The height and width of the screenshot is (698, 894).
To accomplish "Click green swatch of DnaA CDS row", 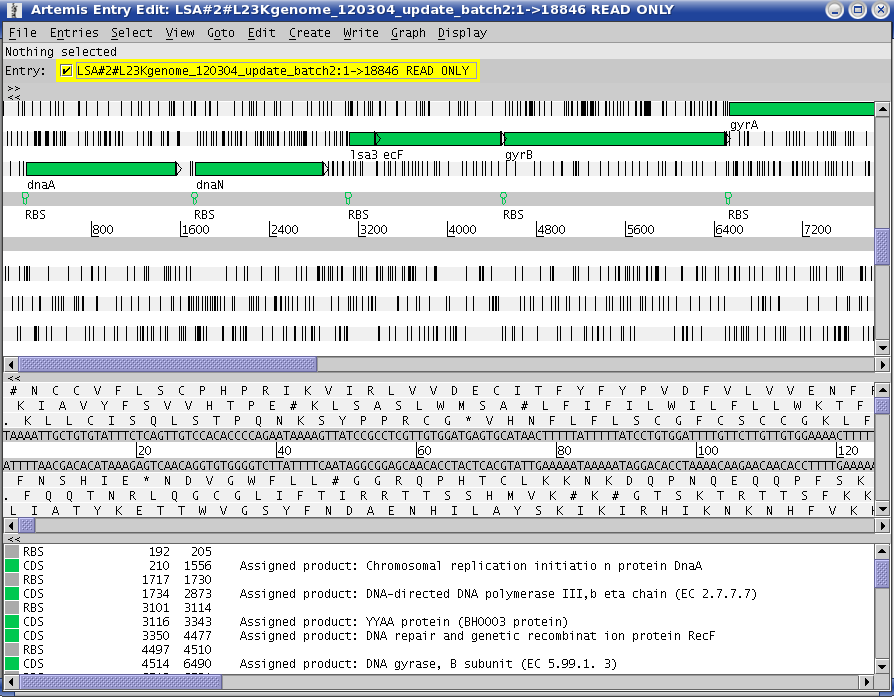I will coord(12,566).
